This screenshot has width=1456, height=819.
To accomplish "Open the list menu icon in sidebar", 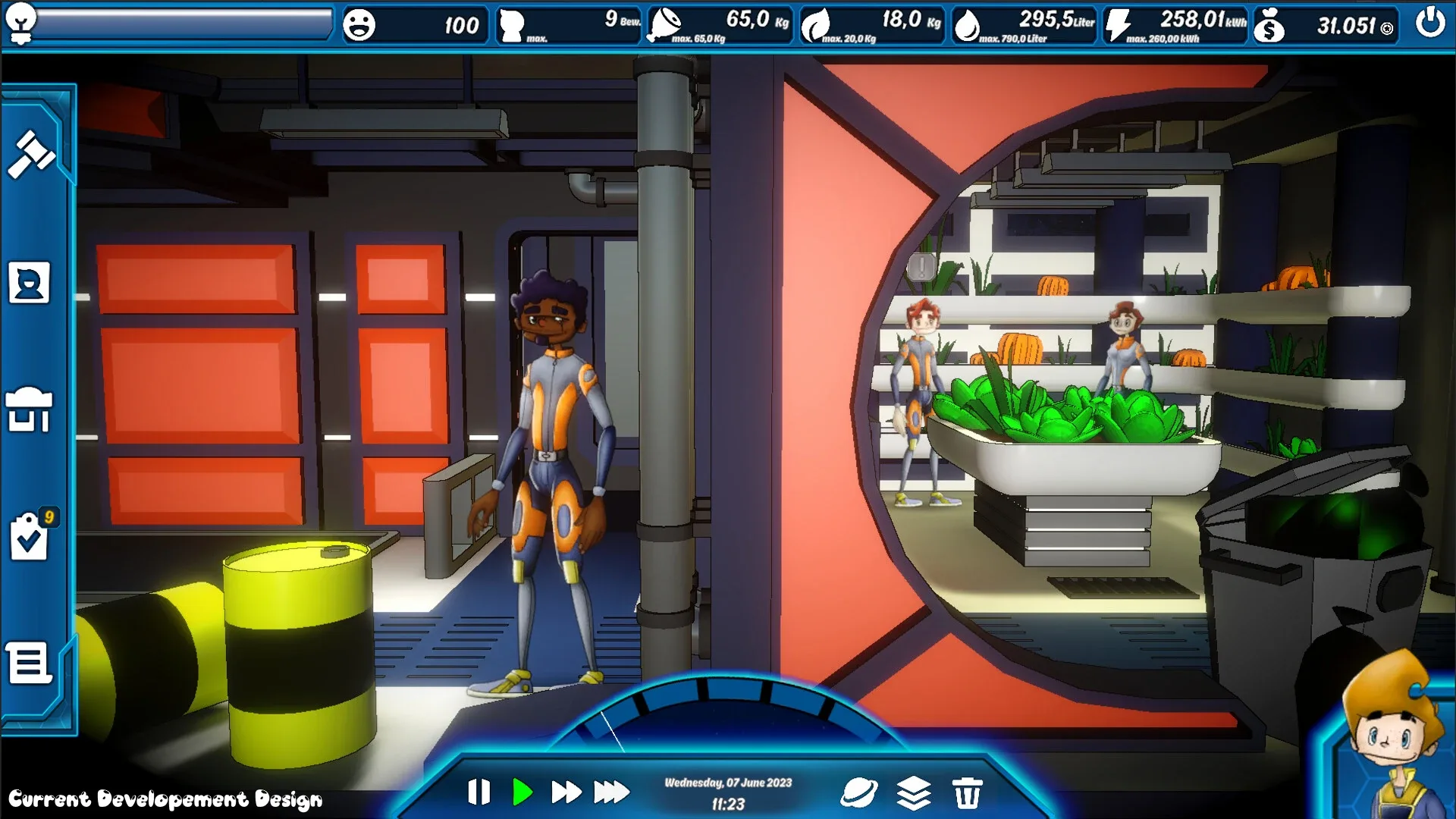I will [x=29, y=664].
